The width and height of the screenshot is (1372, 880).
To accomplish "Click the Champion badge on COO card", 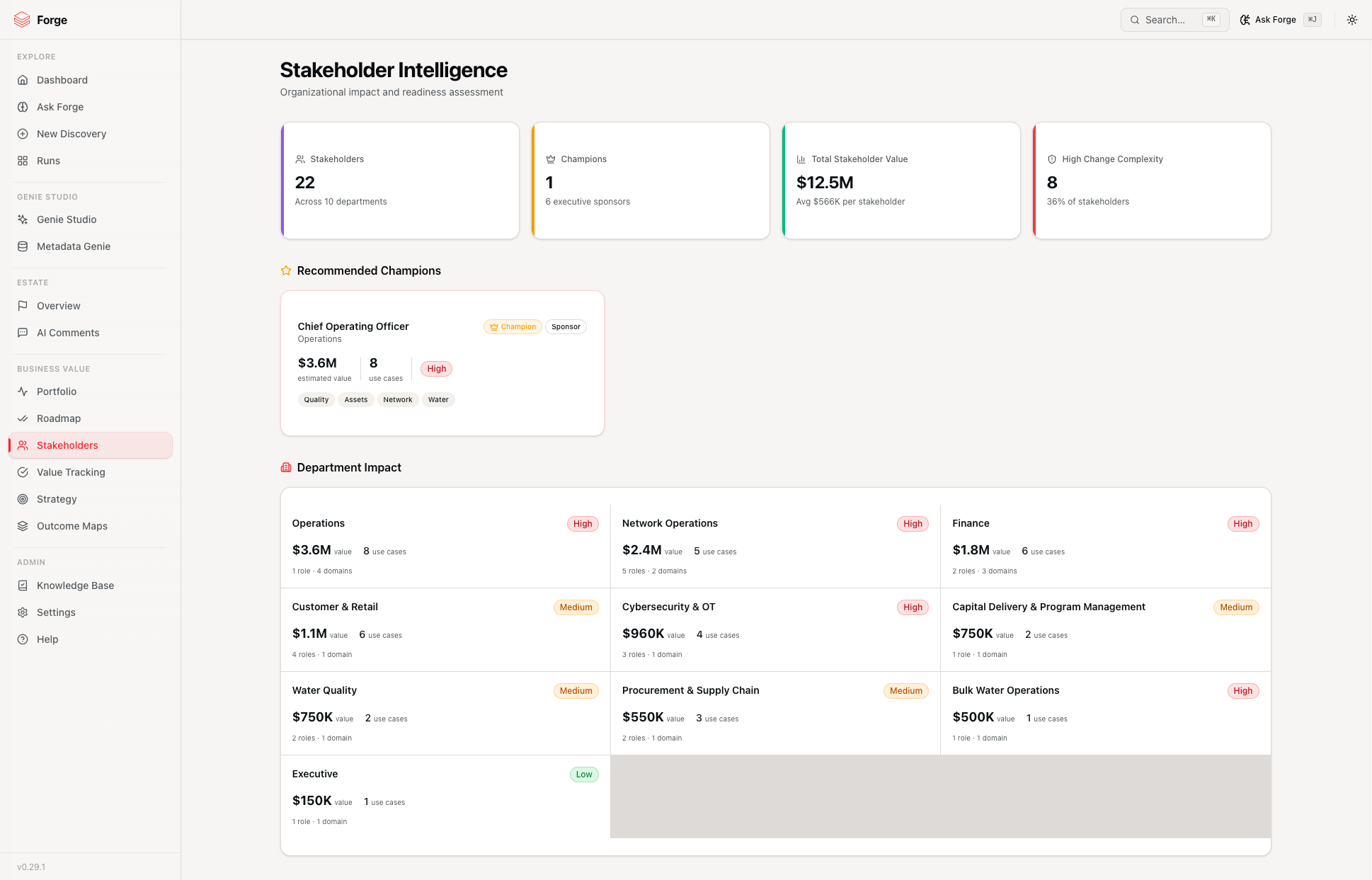I will click(x=513, y=327).
